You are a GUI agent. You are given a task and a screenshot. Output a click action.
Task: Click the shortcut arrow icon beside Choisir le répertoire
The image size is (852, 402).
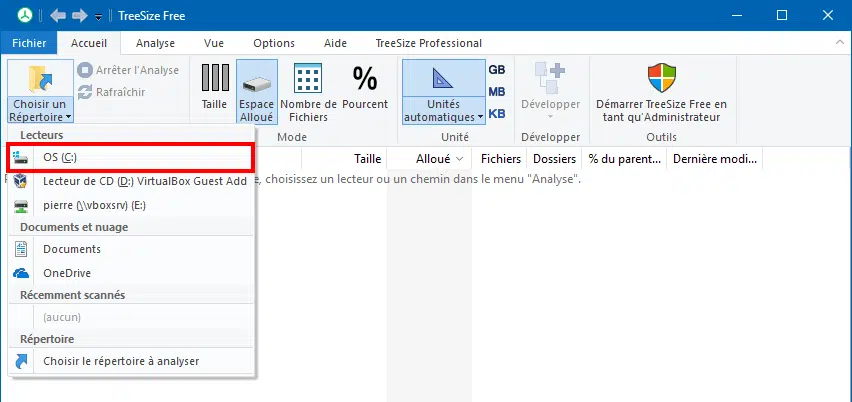(21, 361)
